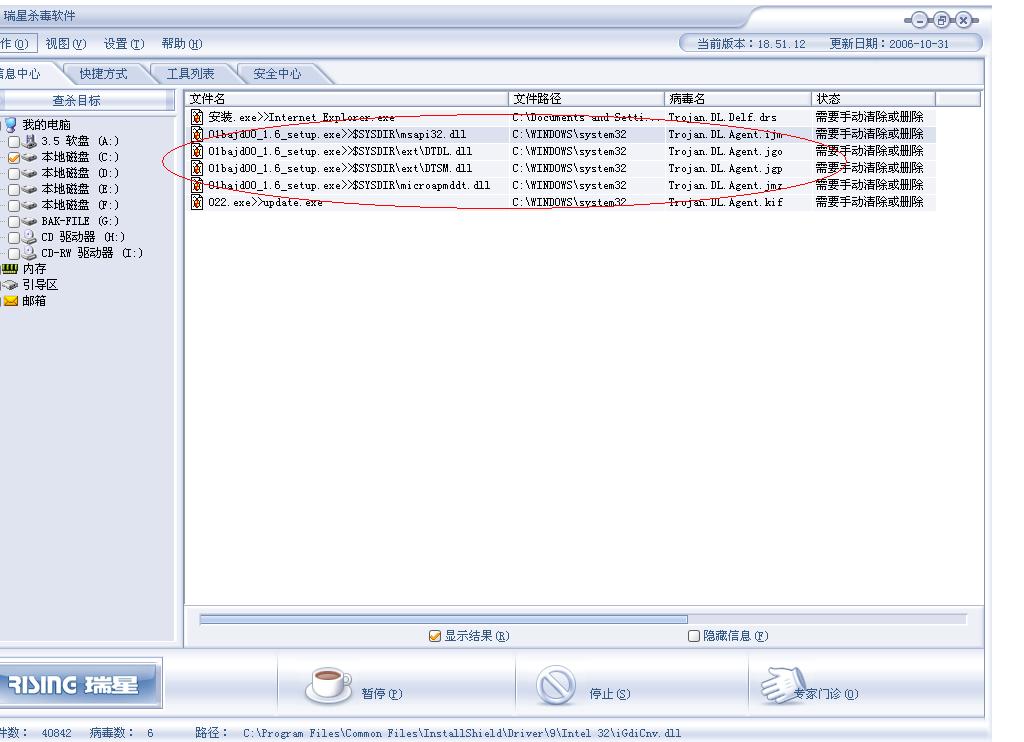Check the CD 驱动器 (H:) checkbox

14,237
